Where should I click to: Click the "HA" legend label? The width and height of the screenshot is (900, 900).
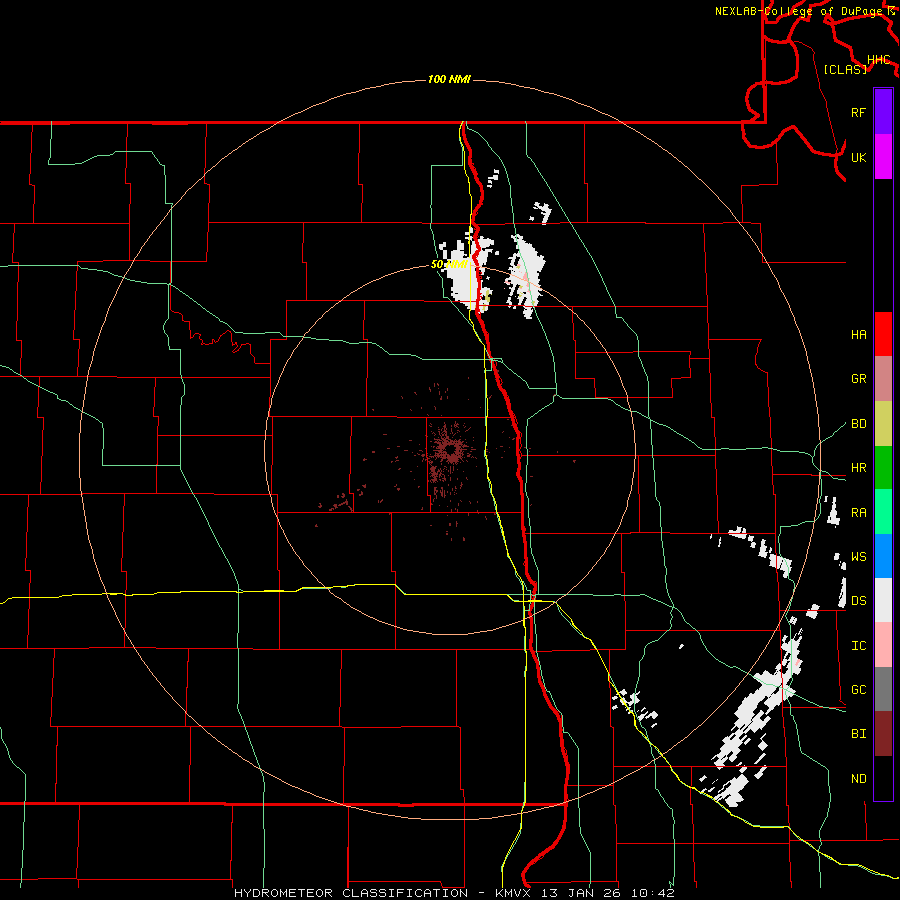pyautogui.click(x=858, y=335)
